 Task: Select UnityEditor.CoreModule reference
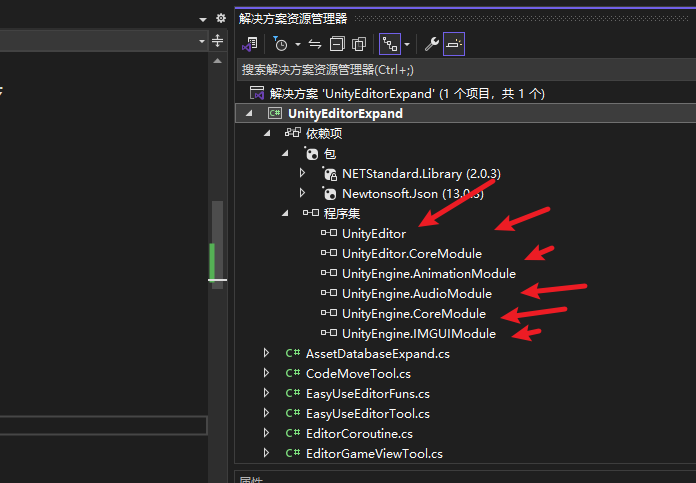click(x=412, y=253)
